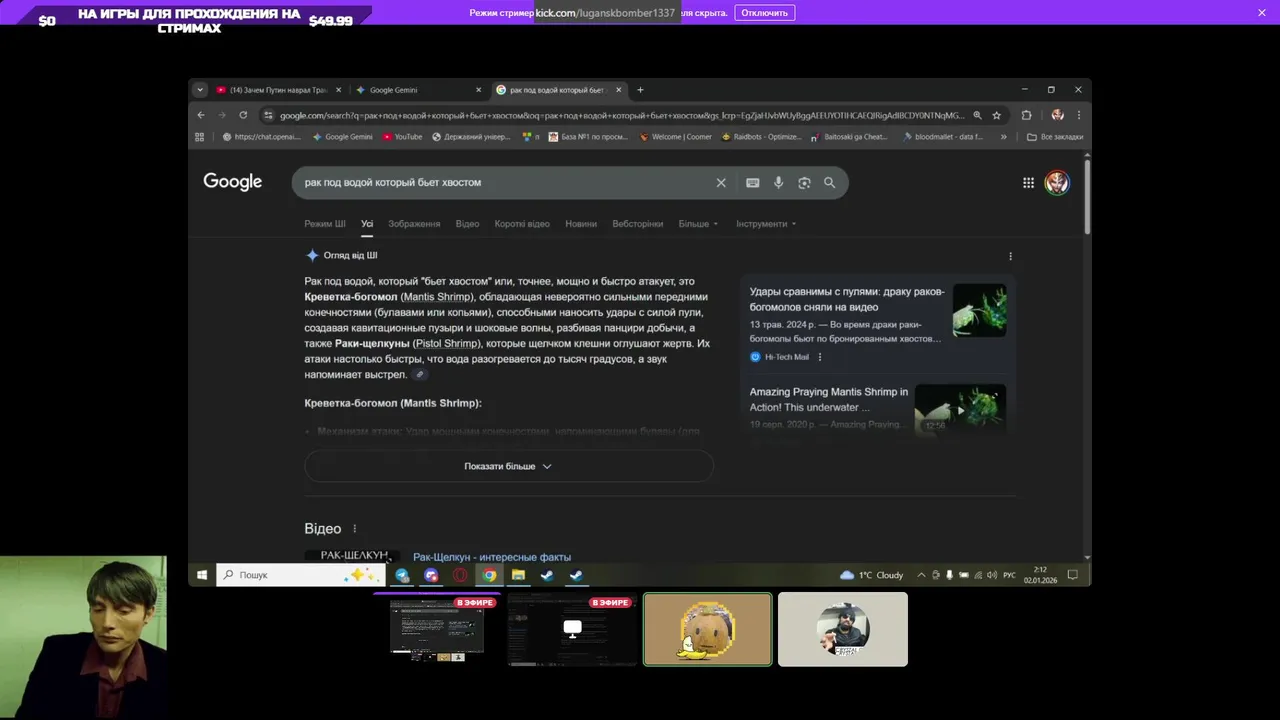
Task: Open Chrome extensions puzzle icon
Action: pyautogui.click(x=1026, y=115)
